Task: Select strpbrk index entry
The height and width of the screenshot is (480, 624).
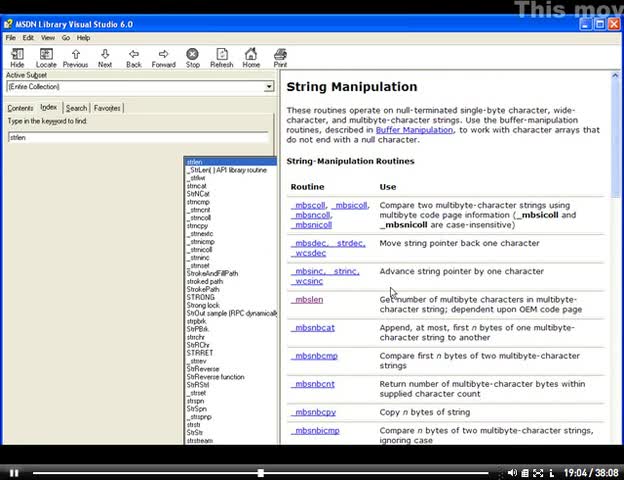Action: pos(197,321)
